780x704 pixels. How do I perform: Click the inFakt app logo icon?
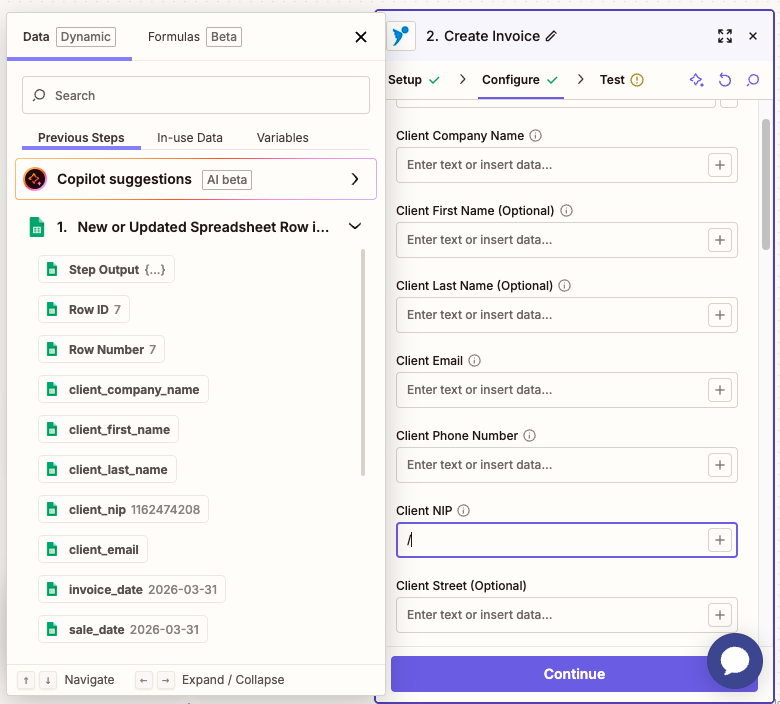coord(401,36)
